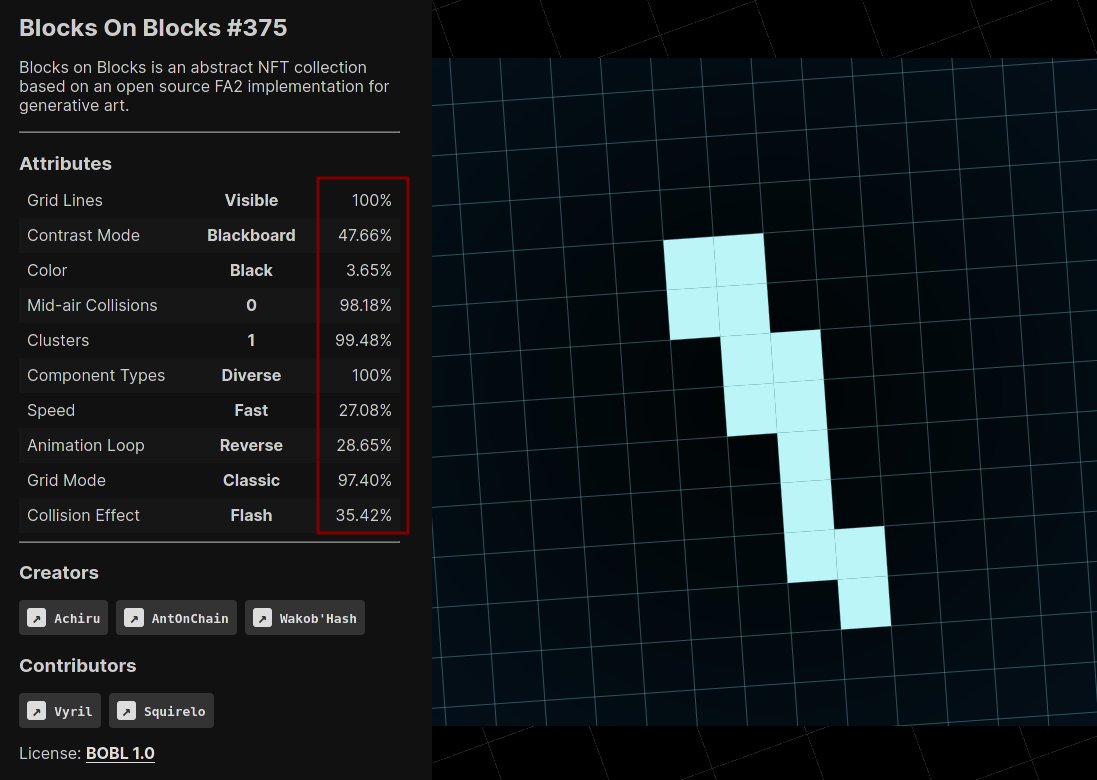1097x780 pixels.
Task: Click the Creators heading
Action: coord(59,572)
